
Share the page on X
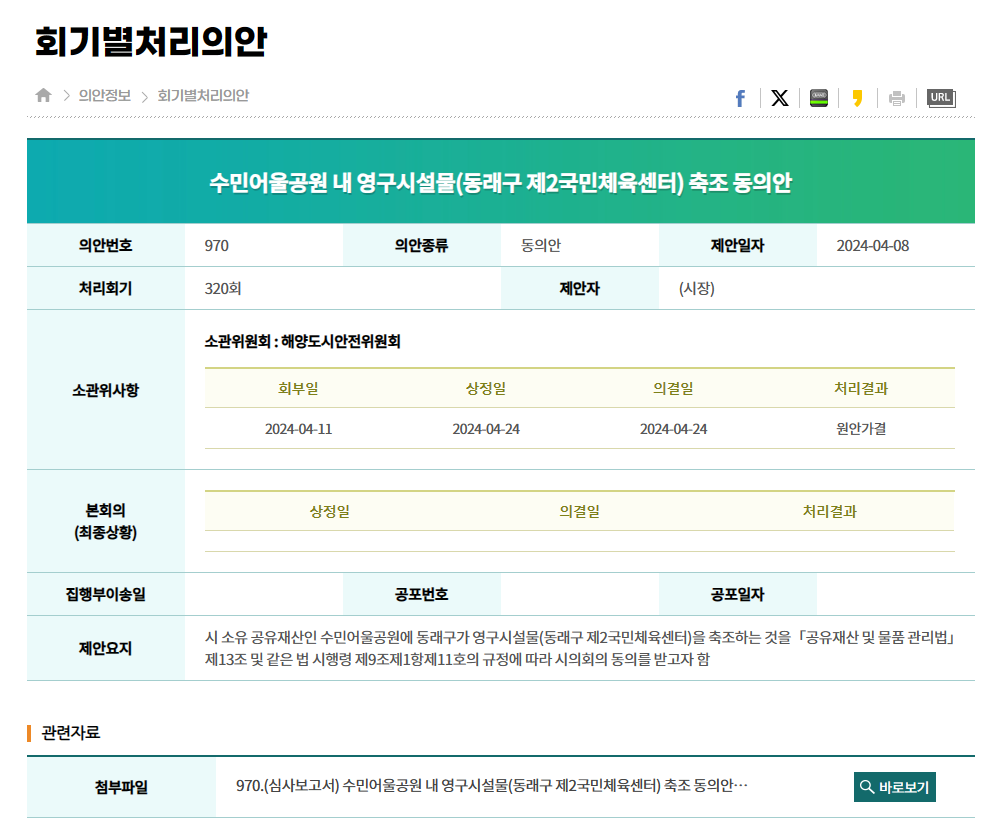779,98
